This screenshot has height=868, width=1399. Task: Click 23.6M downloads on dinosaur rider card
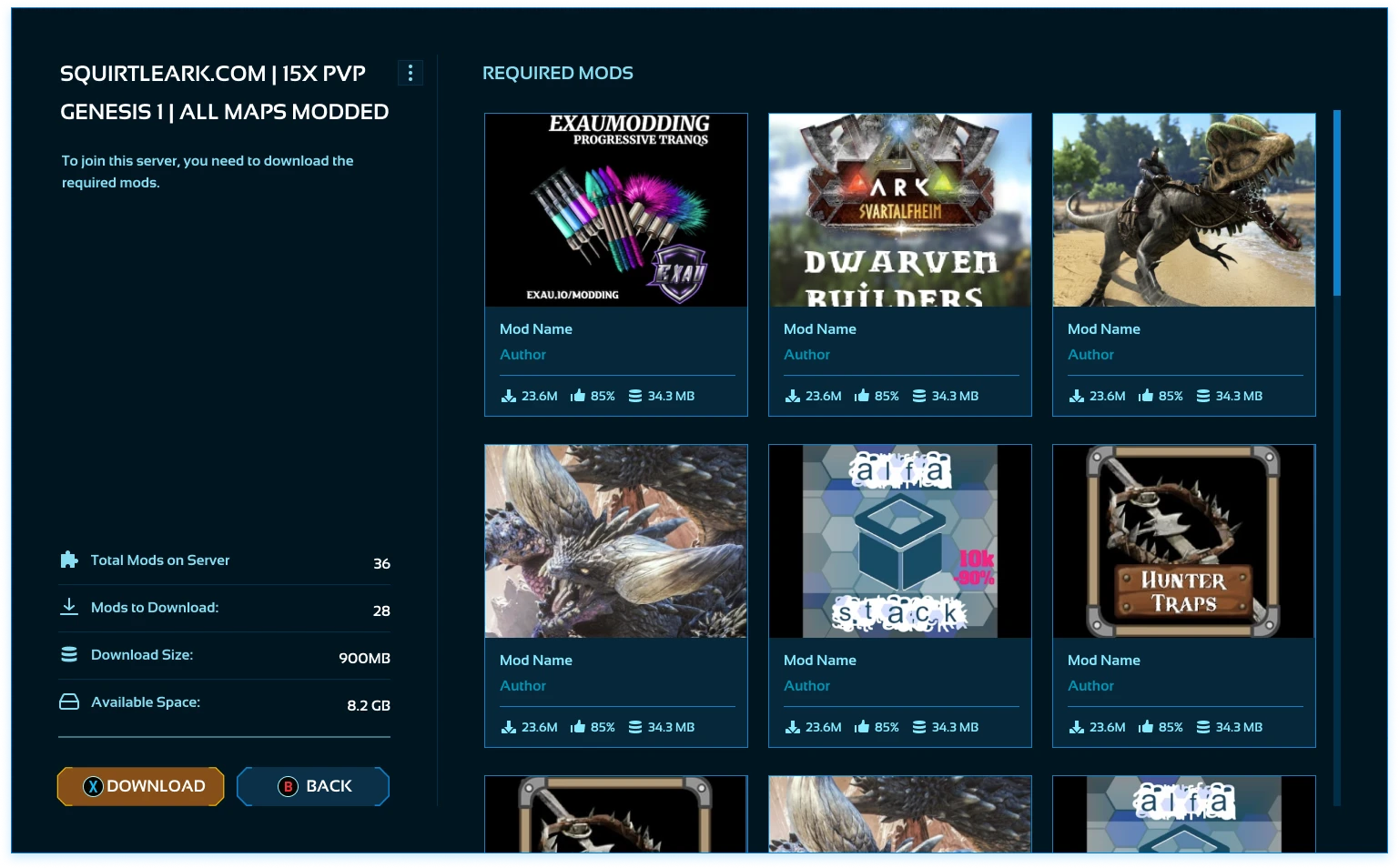(1108, 396)
